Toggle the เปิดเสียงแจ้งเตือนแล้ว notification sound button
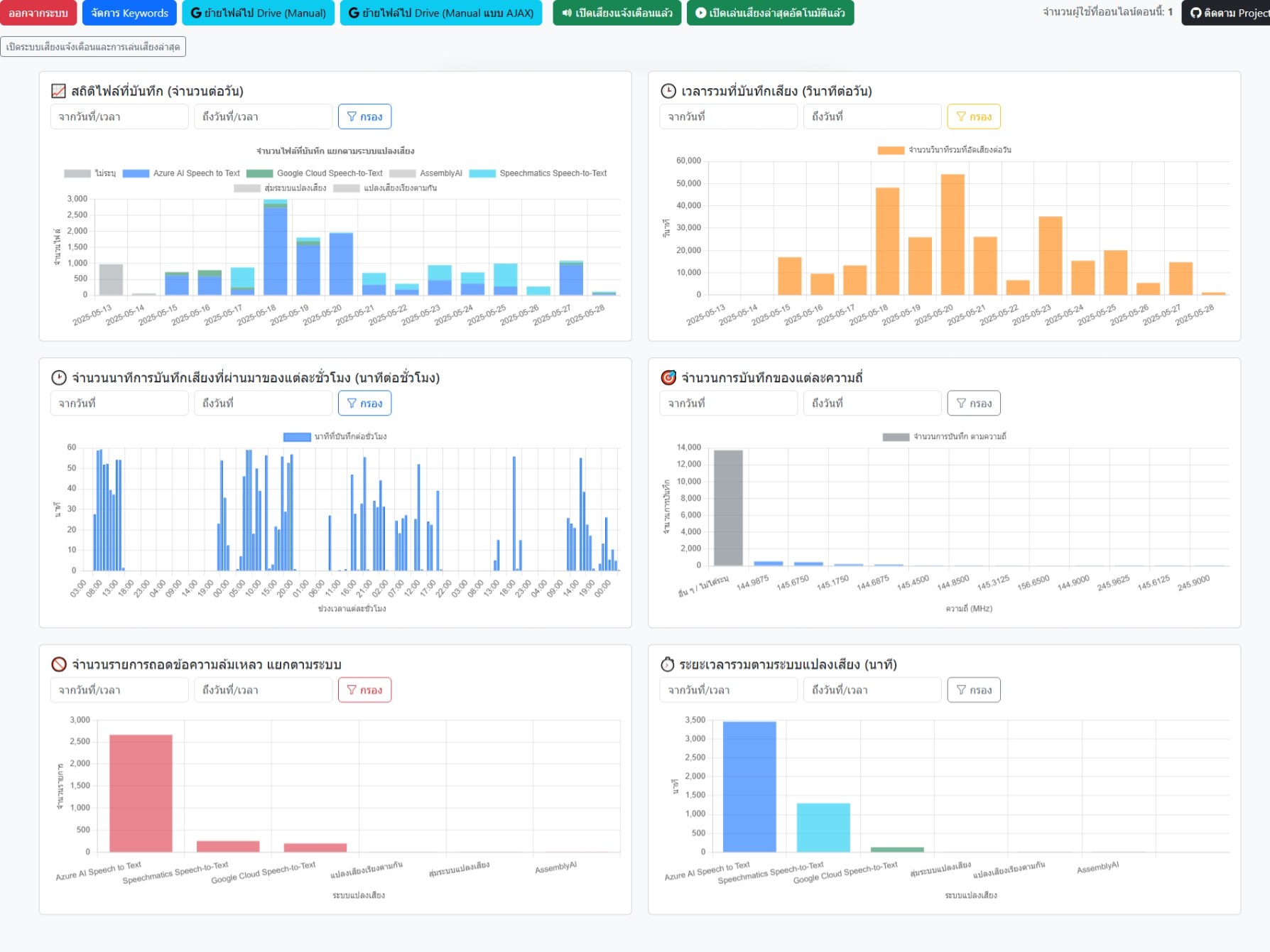The height and width of the screenshot is (952, 1270). click(x=617, y=13)
